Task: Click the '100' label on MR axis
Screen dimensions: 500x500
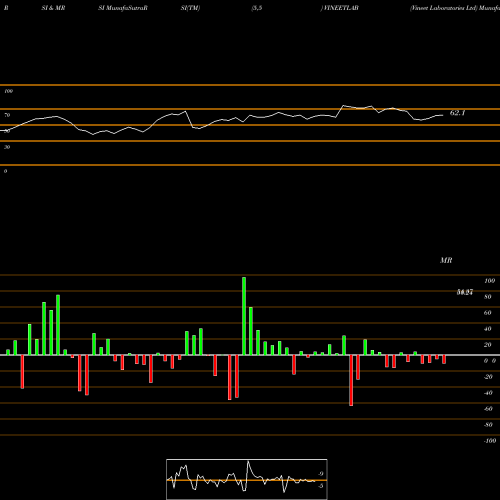Action: [489, 281]
